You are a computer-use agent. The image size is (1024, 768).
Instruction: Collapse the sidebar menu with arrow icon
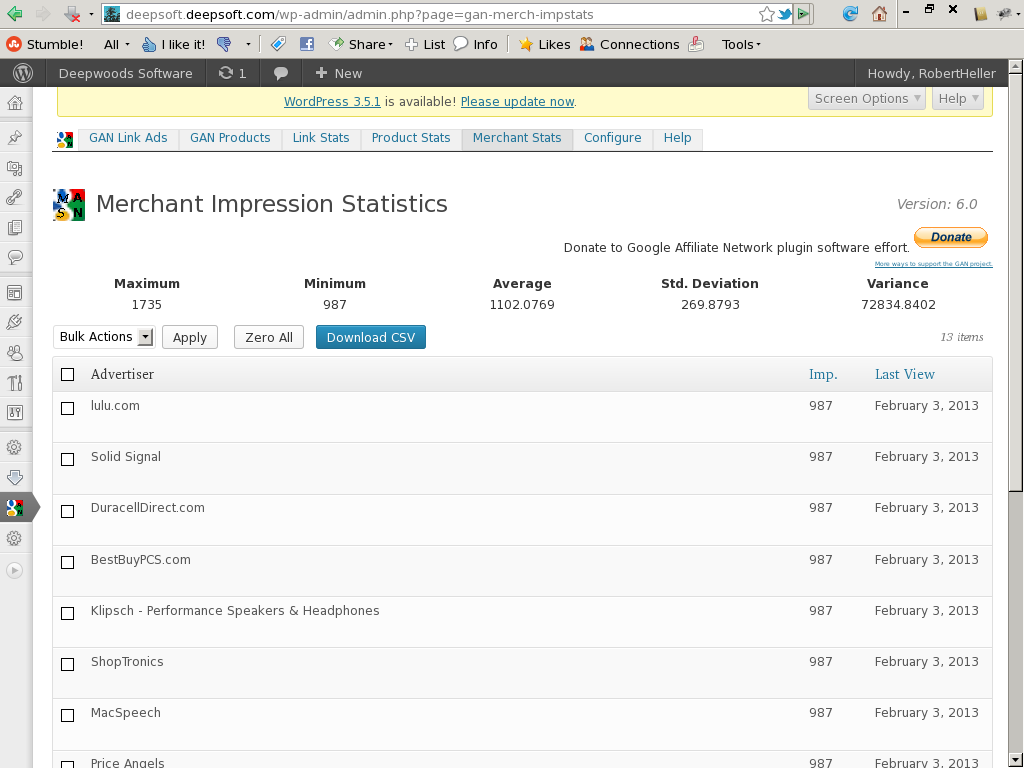pyautogui.click(x=14, y=570)
